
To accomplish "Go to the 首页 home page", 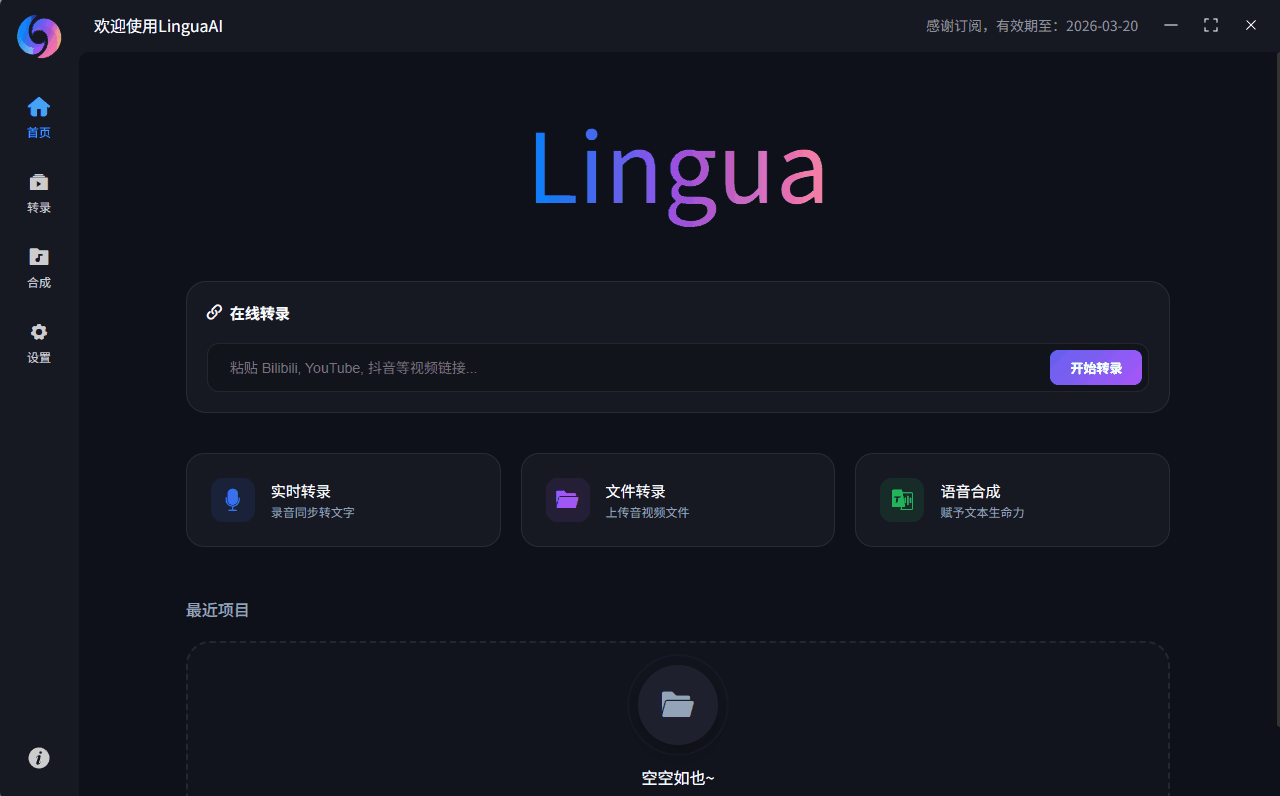I will [39, 117].
